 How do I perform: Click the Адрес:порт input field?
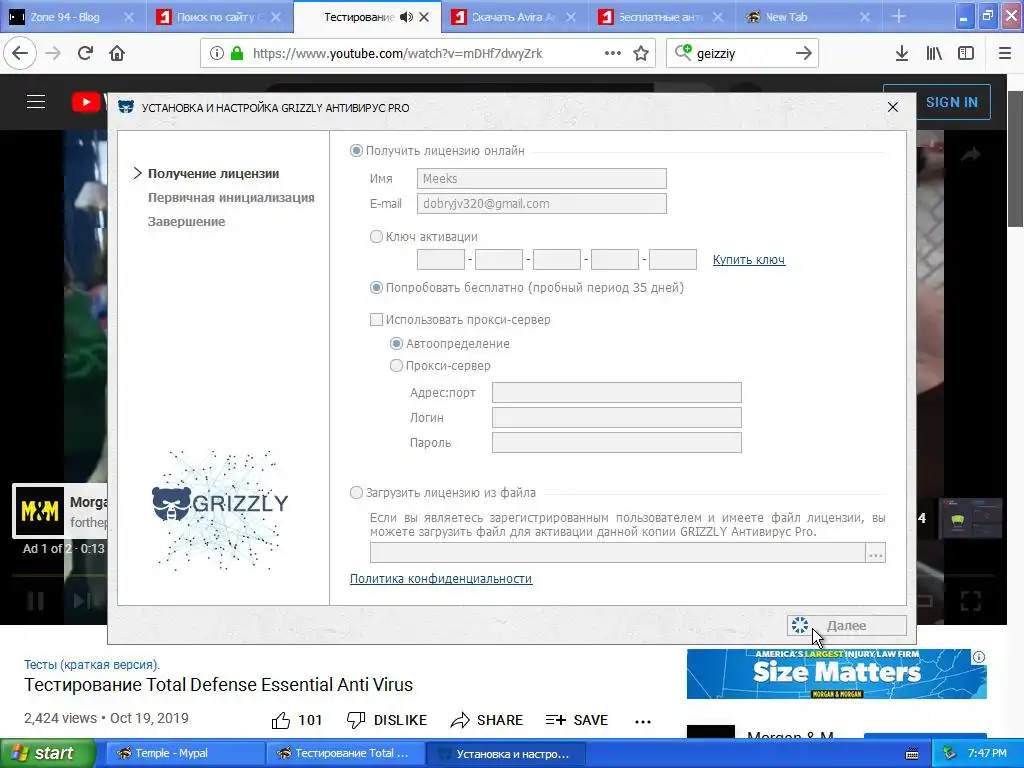[x=616, y=392]
